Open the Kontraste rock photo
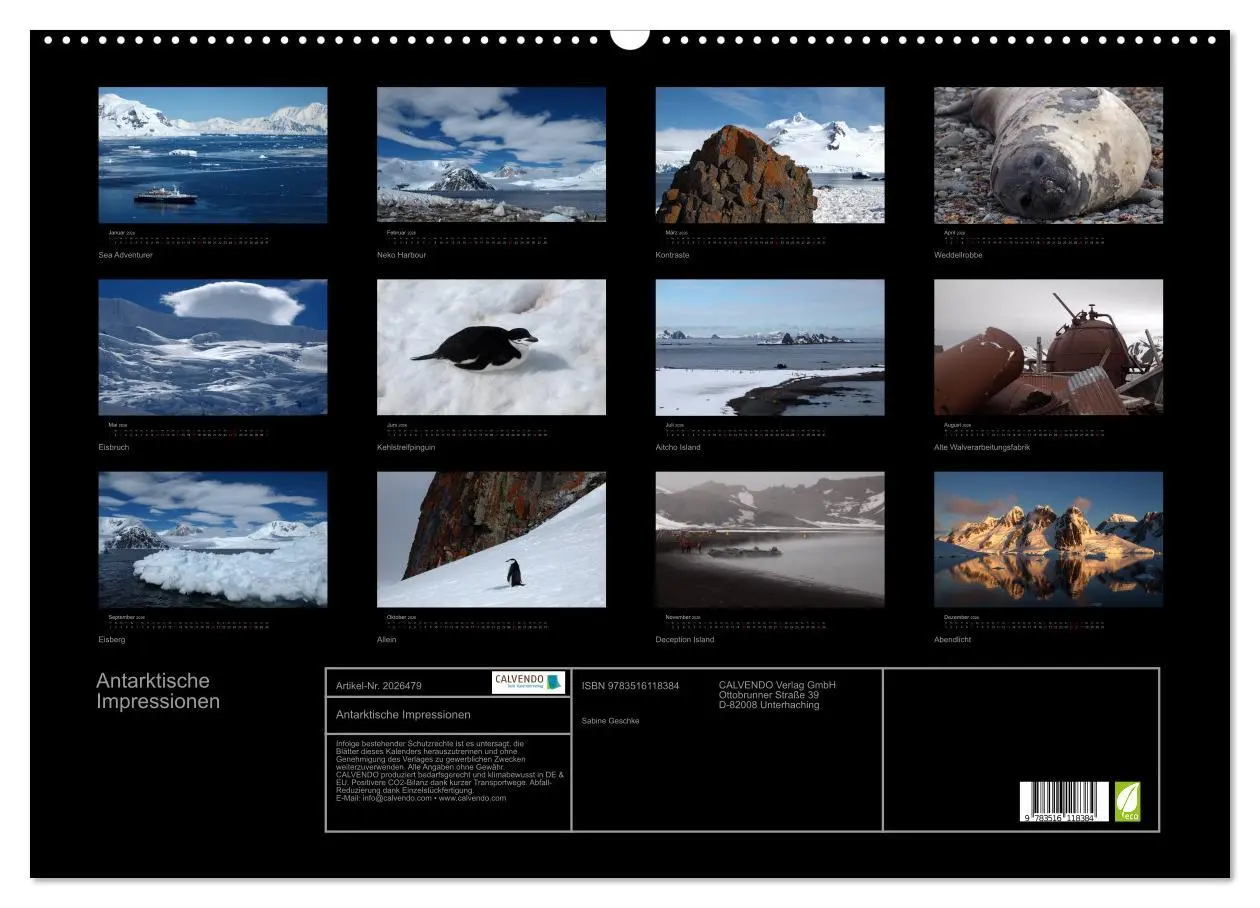The image size is (1260, 908). tap(769, 155)
